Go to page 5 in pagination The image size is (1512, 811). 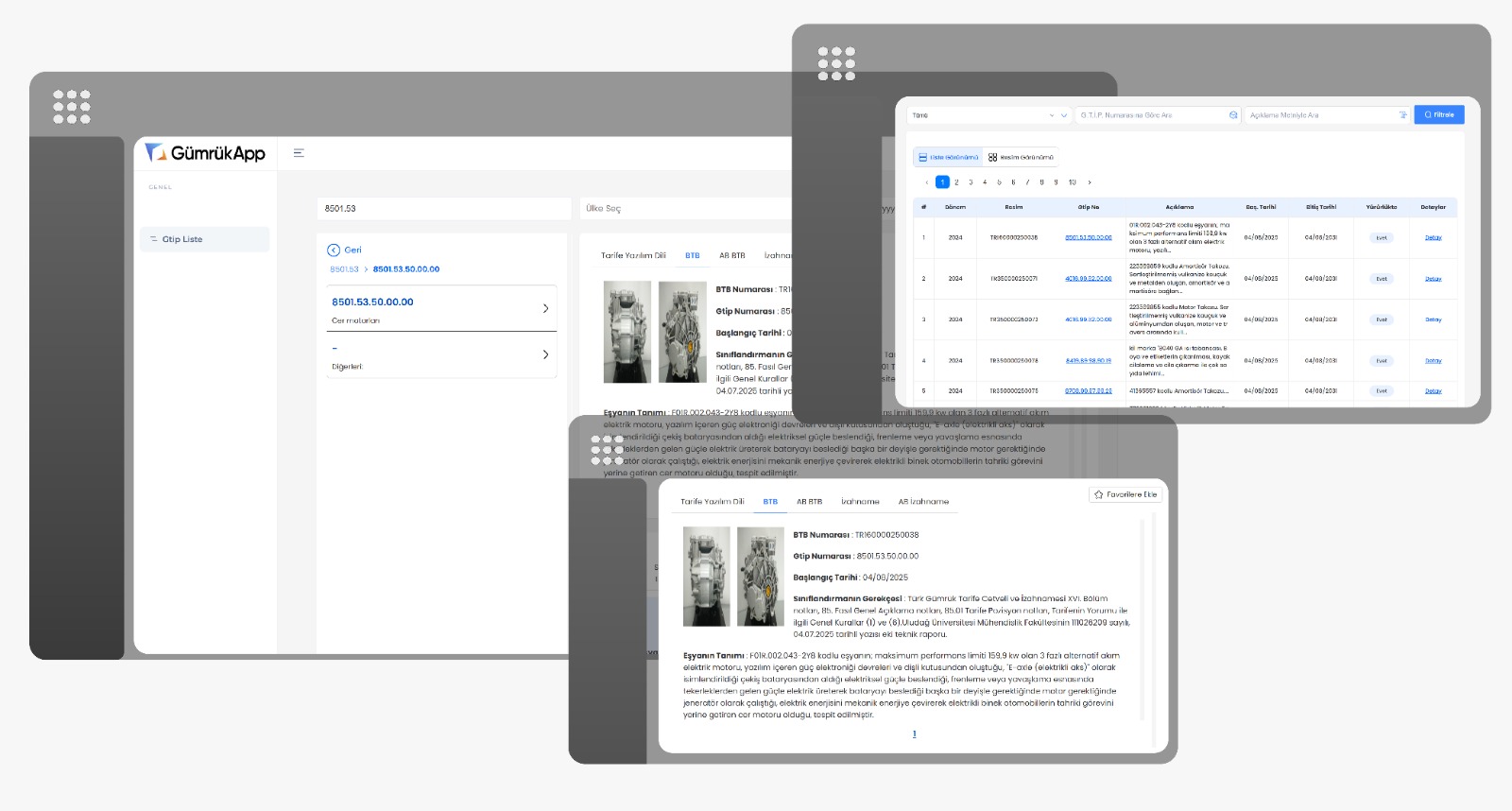pyautogui.click(x=999, y=182)
